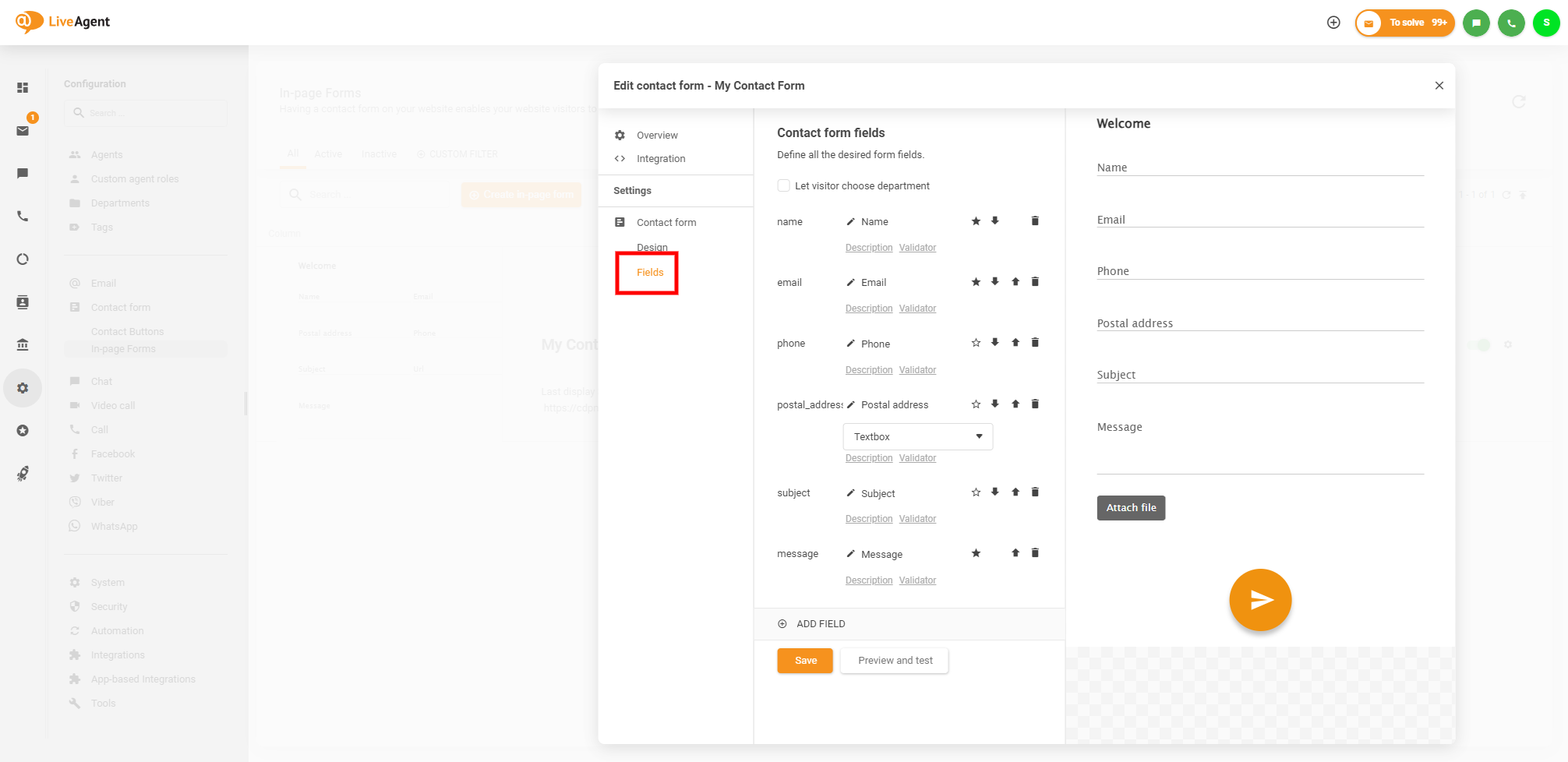Open the Textbox field type dropdown

pyautogui.click(x=917, y=436)
